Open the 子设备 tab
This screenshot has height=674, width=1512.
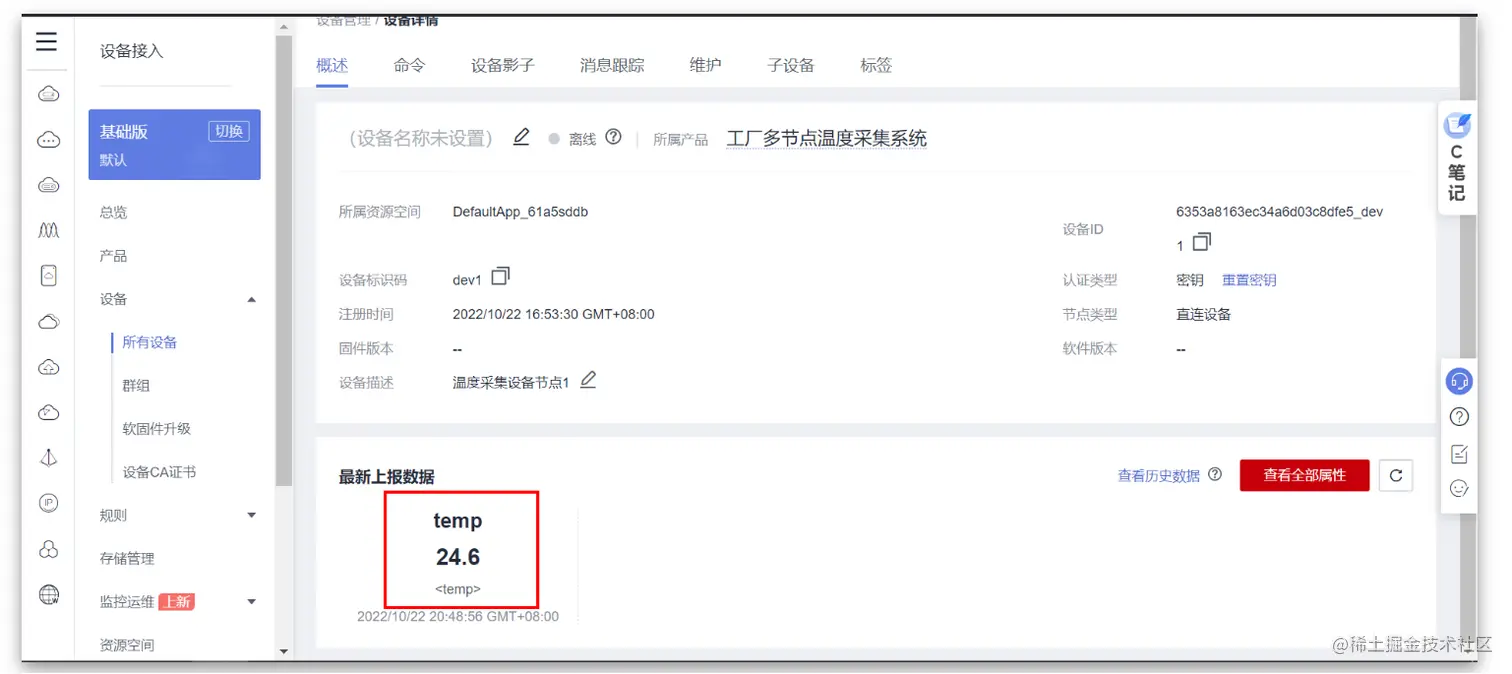click(791, 65)
